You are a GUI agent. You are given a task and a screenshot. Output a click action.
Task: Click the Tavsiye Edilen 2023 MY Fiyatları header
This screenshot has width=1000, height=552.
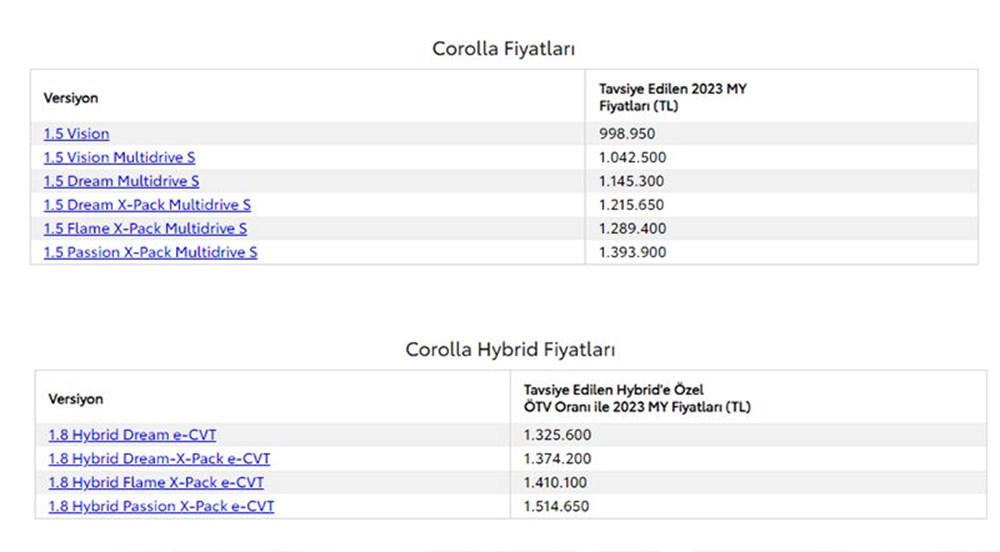672,97
